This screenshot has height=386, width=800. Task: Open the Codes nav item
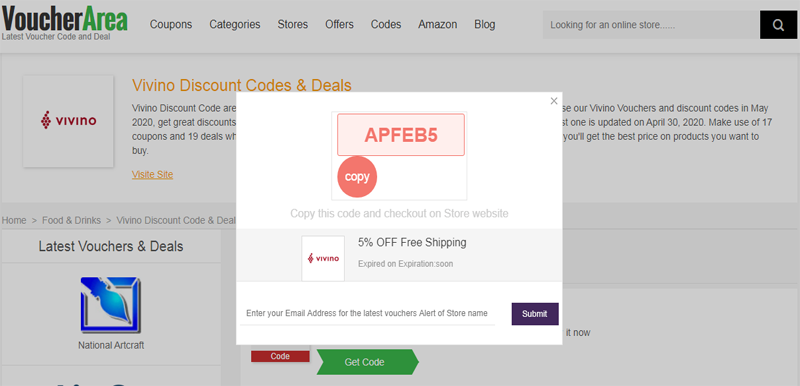tap(386, 24)
